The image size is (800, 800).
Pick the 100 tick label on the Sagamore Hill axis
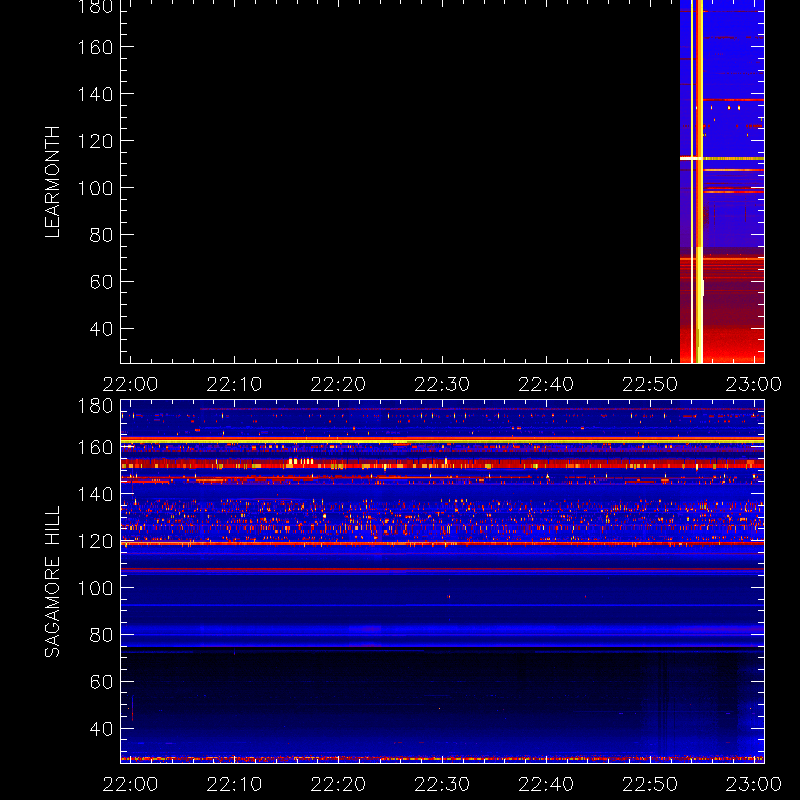tap(95, 588)
